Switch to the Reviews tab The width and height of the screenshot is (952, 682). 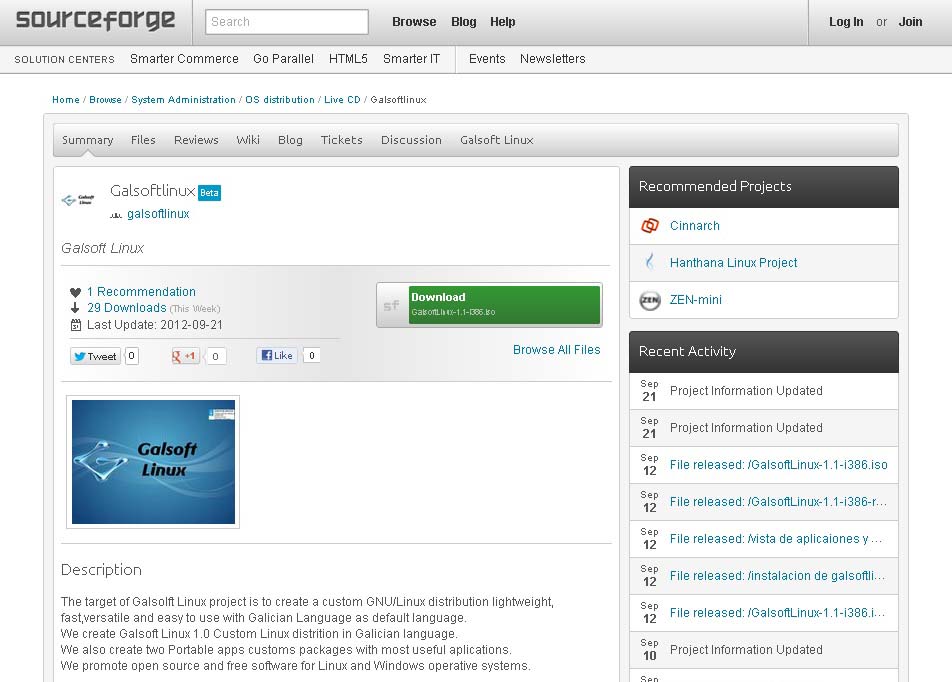coord(196,140)
